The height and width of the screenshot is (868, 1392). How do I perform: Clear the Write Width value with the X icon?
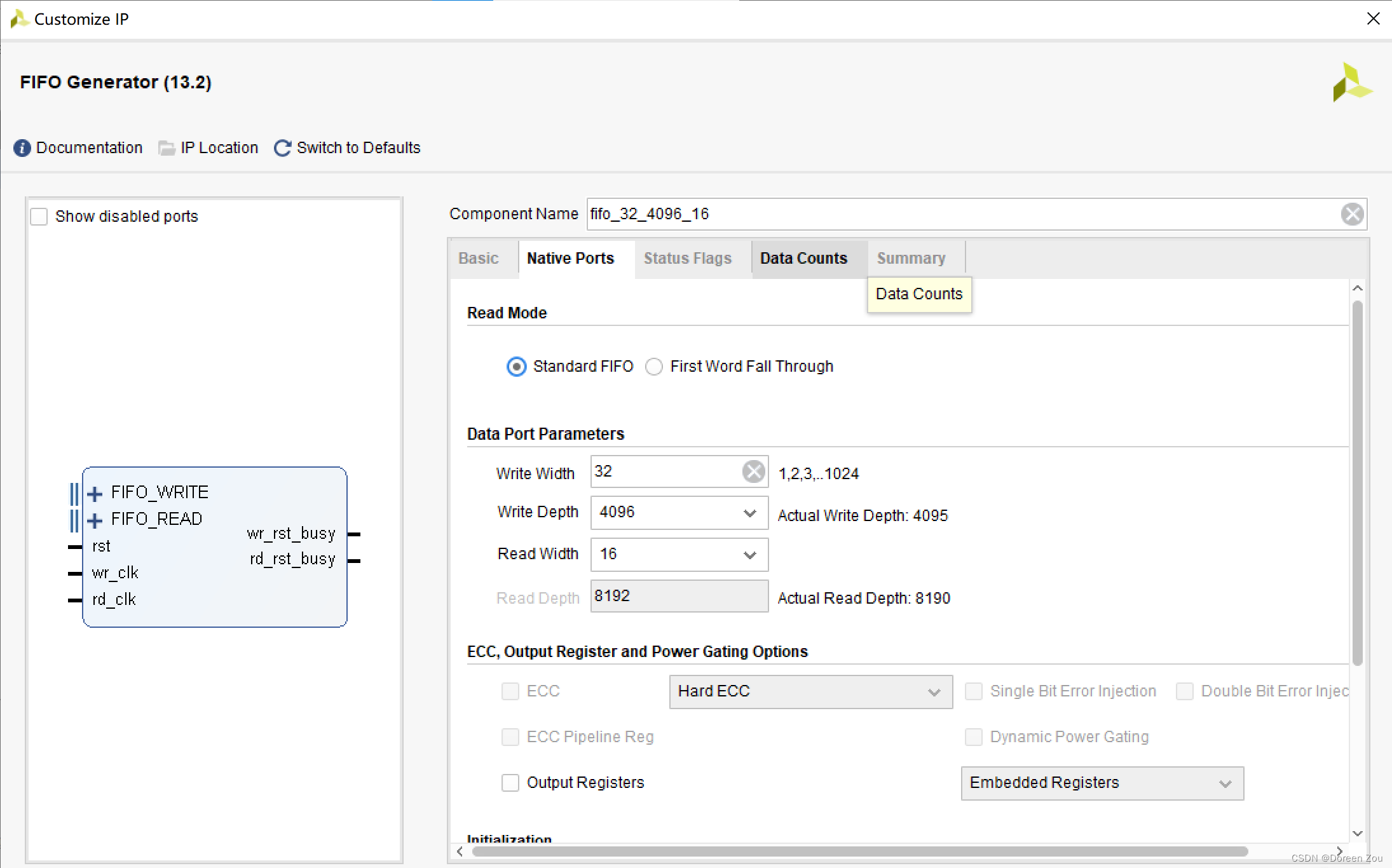click(753, 471)
